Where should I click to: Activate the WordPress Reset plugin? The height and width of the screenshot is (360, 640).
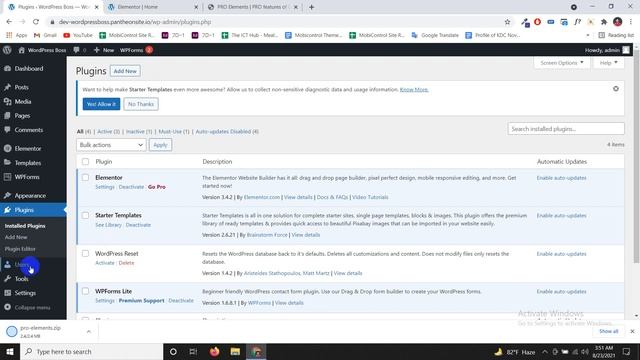(104, 263)
